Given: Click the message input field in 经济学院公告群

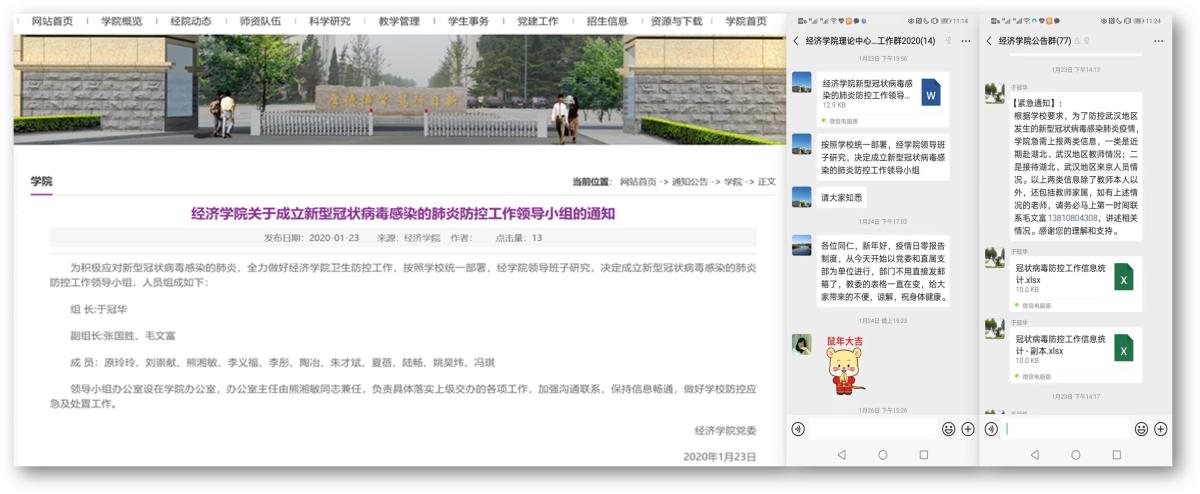Looking at the screenshot, I should pos(1067,429).
